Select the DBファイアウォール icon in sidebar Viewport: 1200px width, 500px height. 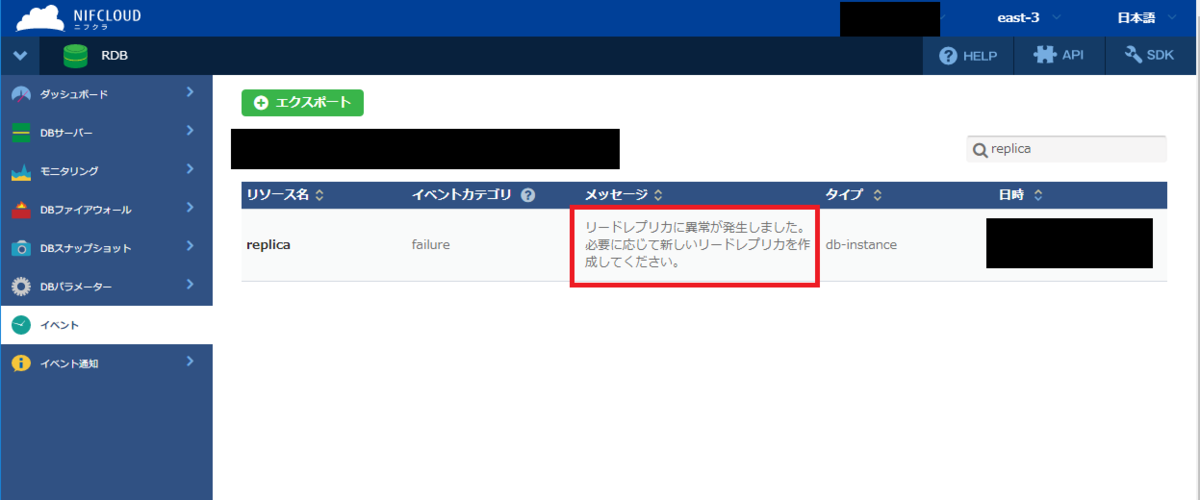coord(21,210)
